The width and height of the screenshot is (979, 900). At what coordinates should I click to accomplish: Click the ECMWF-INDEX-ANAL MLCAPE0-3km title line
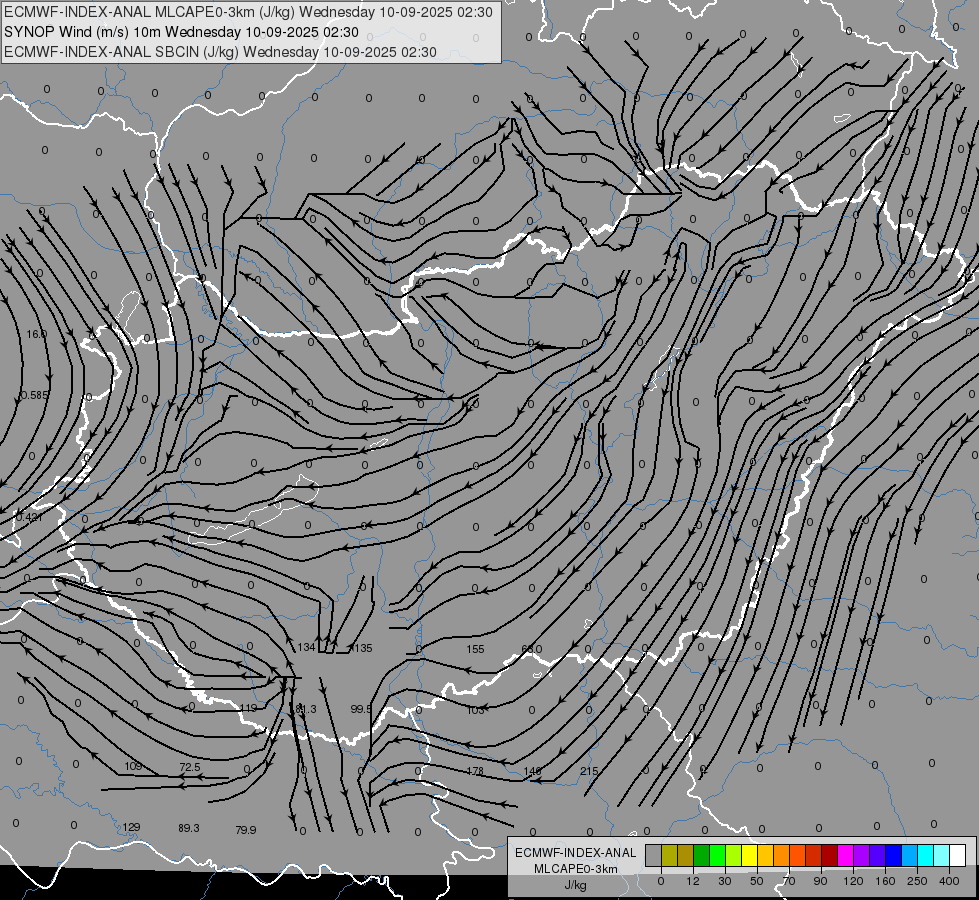[x=248, y=12]
